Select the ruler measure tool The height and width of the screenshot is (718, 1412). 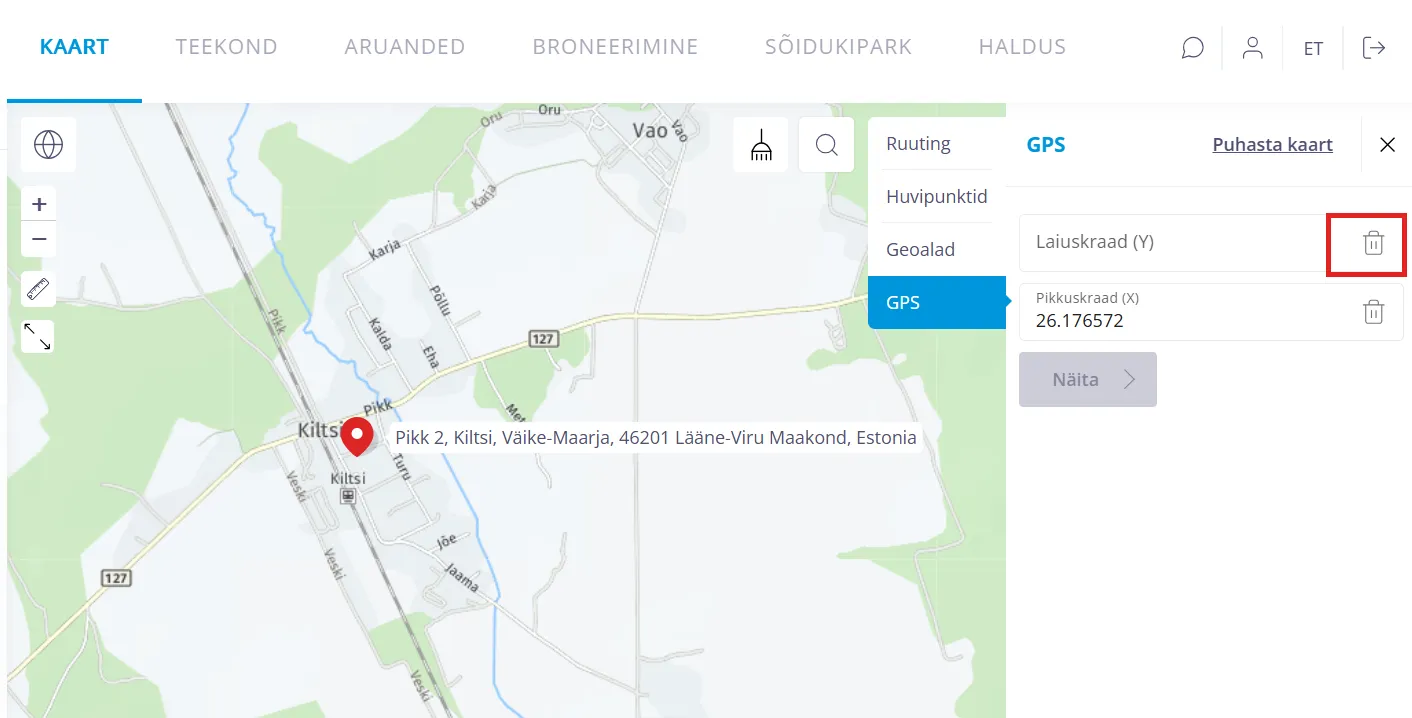38,290
